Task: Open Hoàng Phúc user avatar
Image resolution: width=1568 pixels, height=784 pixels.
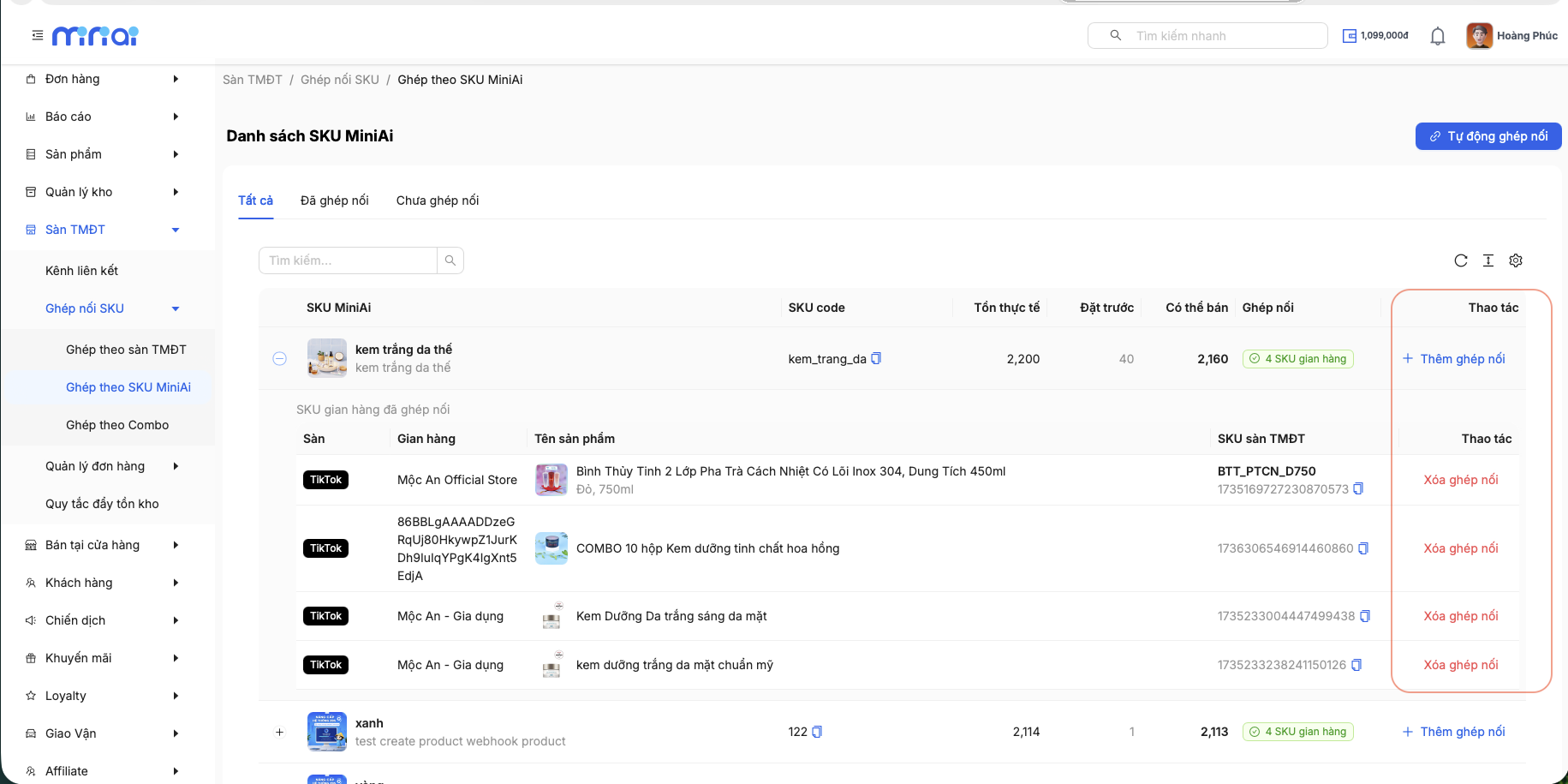Action: coord(1479,35)
